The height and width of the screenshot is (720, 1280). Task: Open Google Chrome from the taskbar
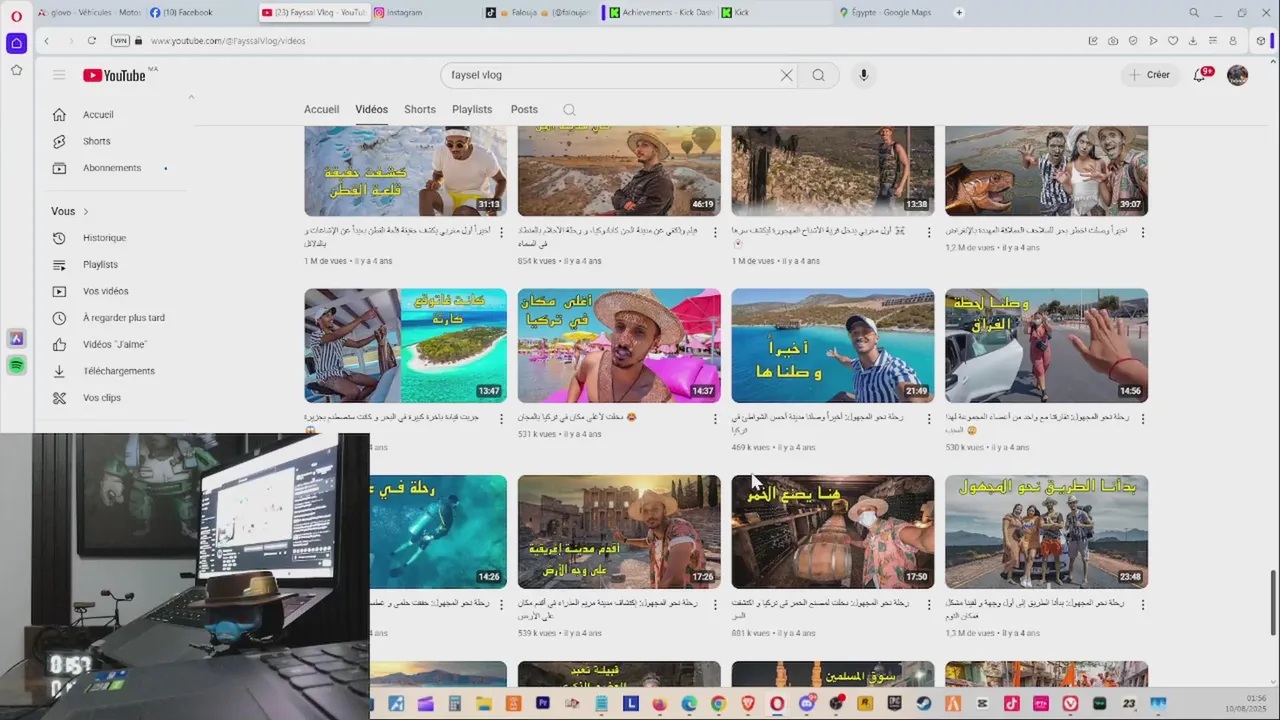pos(718,704)
